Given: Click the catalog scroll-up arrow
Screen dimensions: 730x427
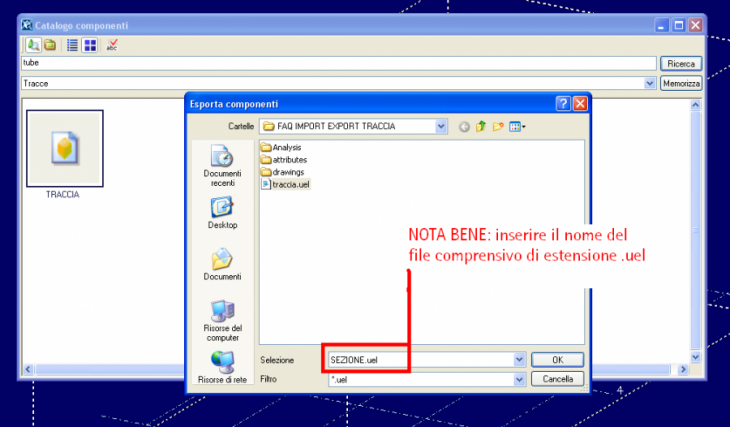Looking at the screenshot, I should (695, 105).
